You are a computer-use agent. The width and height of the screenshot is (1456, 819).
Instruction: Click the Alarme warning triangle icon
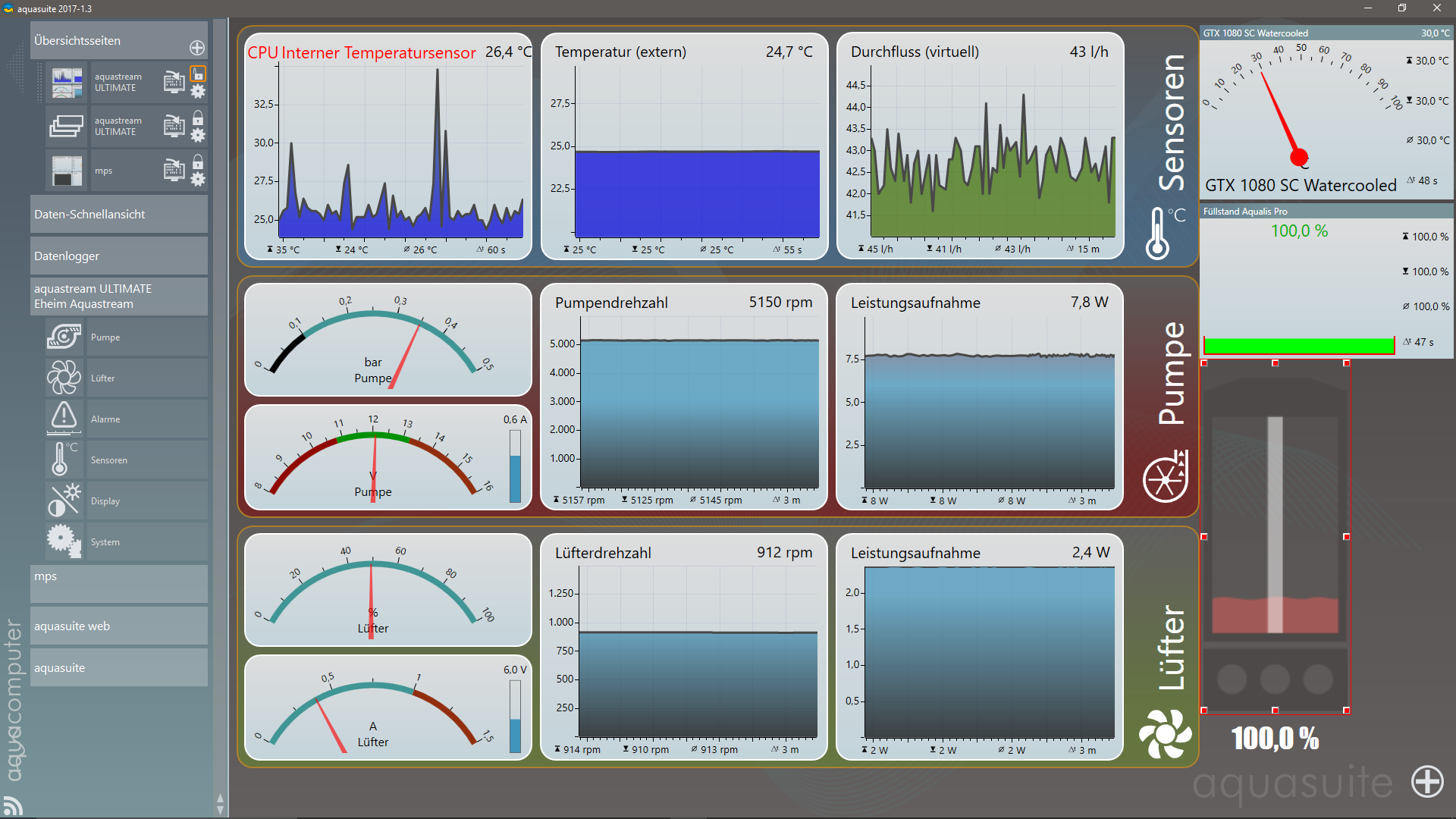(x=64, y=417)
